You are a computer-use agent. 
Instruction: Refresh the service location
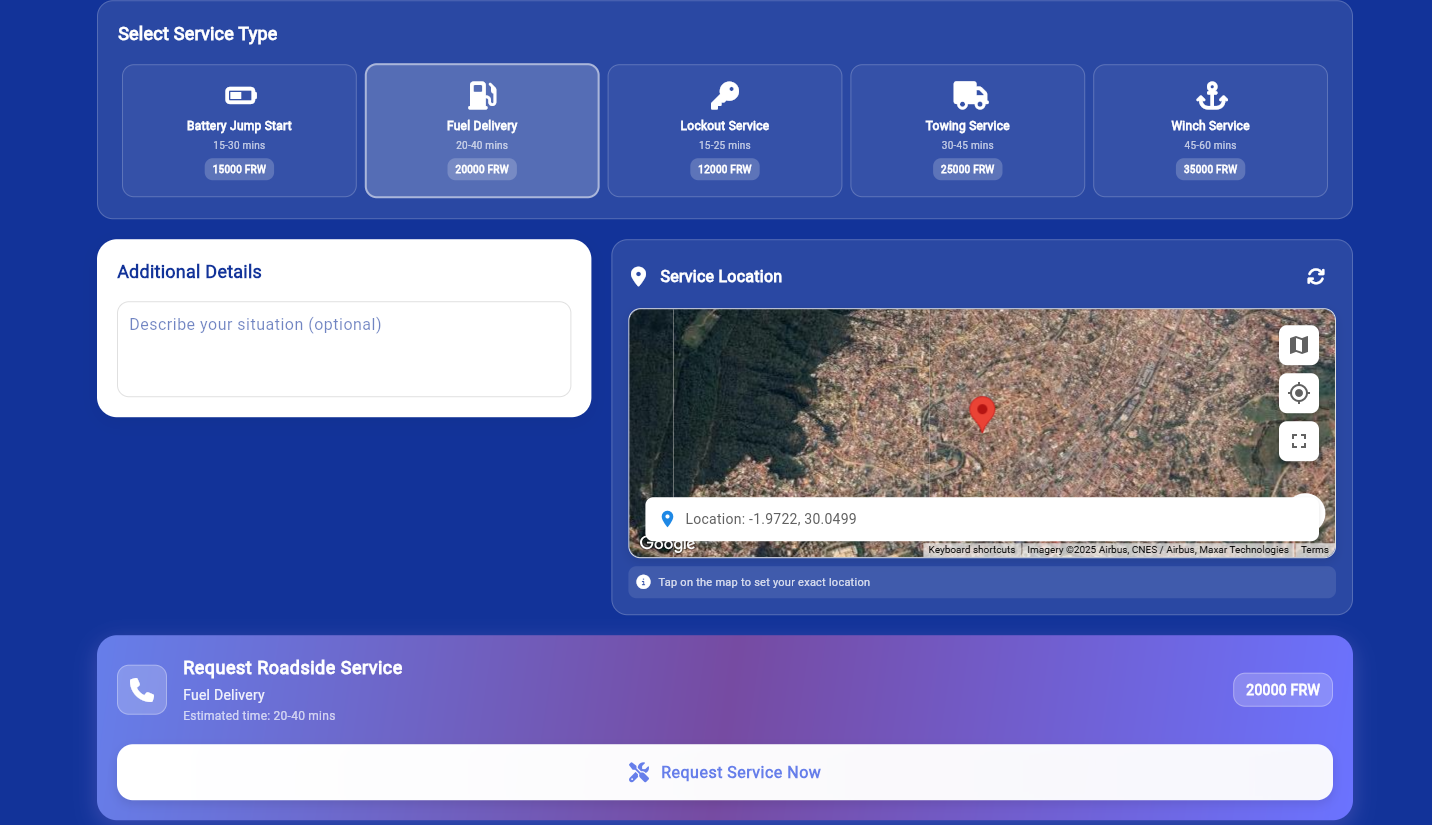coord(1315,277)
